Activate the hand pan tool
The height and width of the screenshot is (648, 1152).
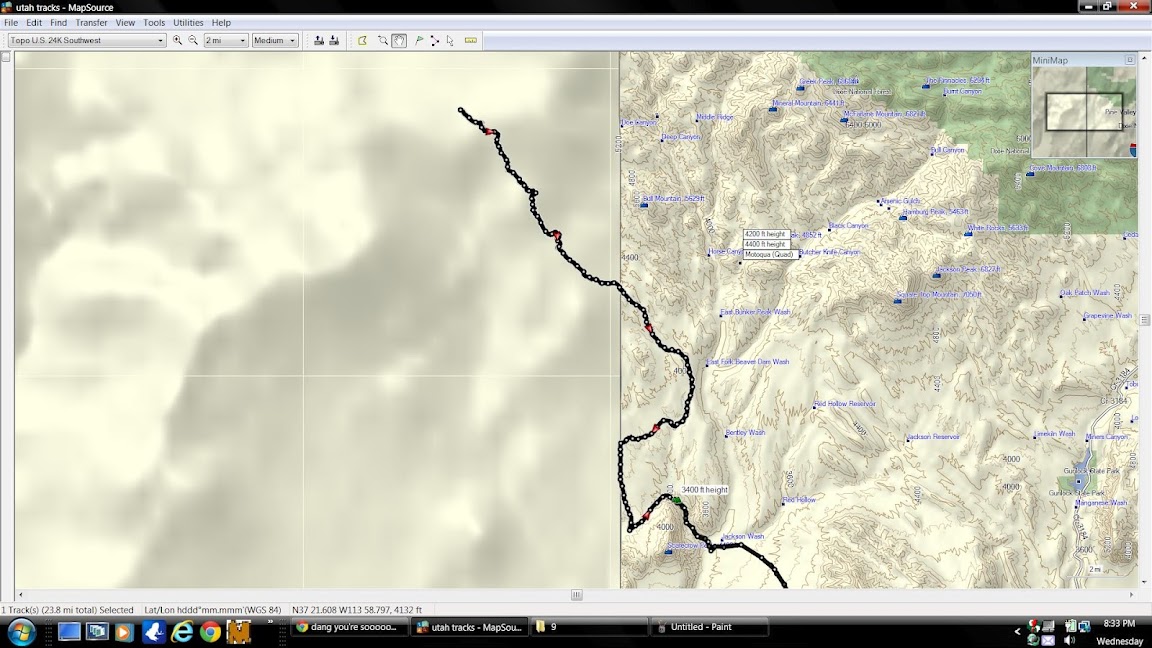399,41
